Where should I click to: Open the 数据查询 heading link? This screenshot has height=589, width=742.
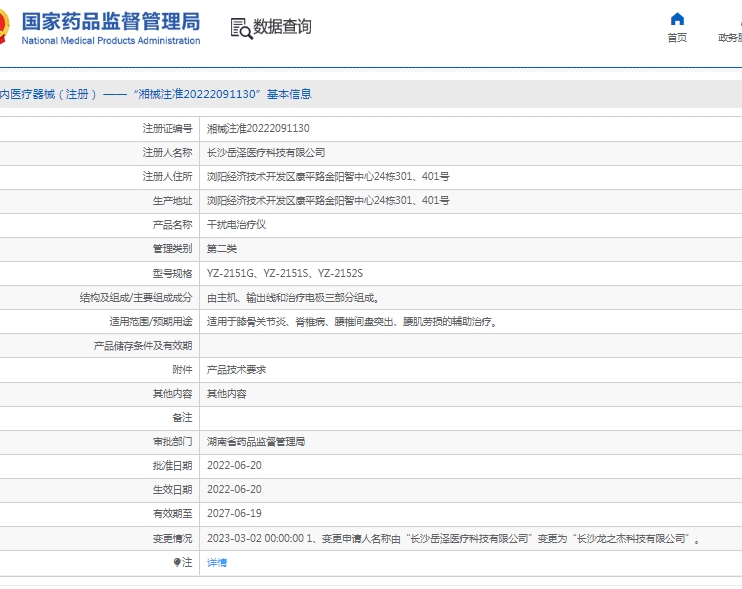(283, 26)
